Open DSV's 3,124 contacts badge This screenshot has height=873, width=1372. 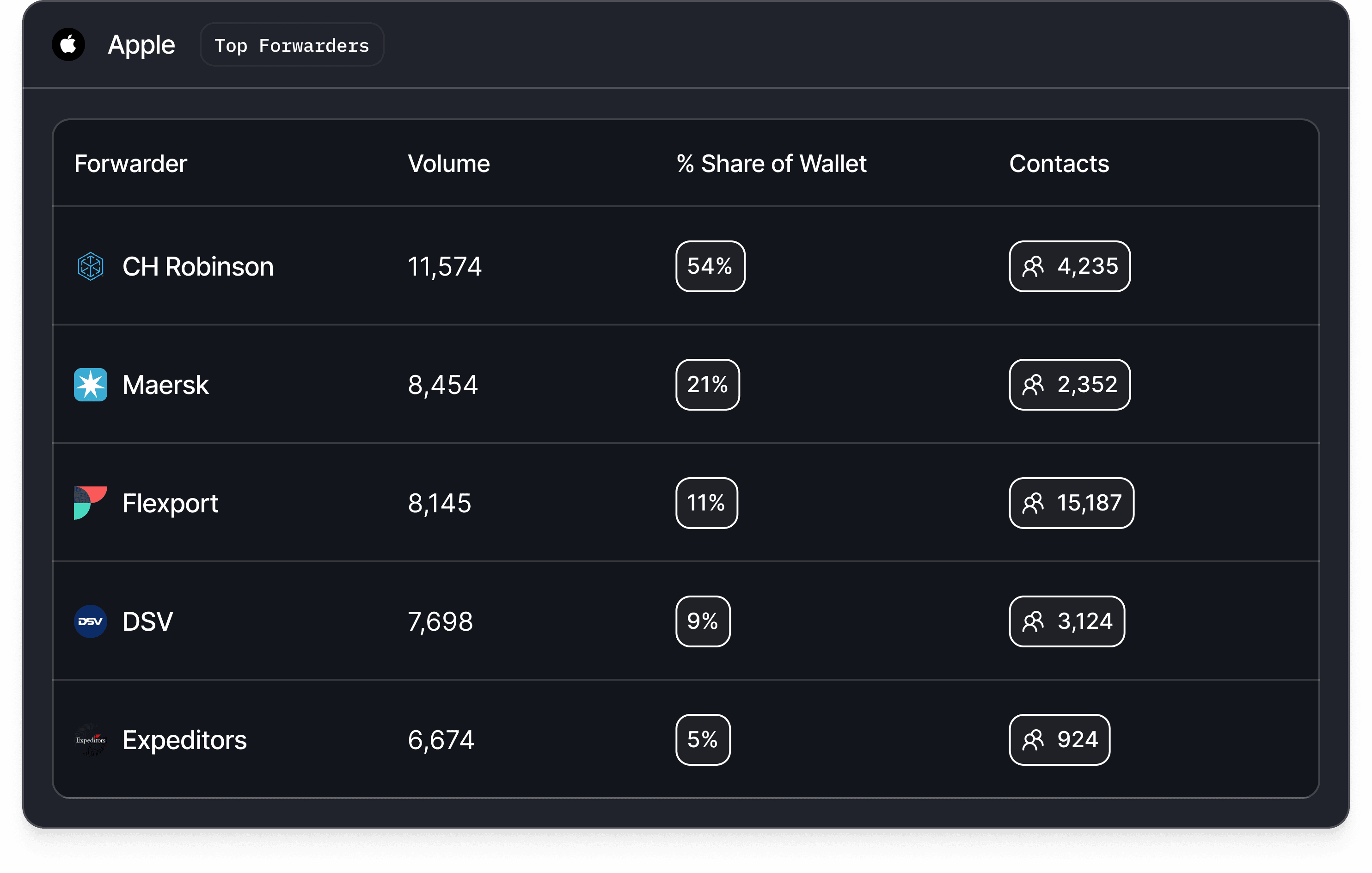(x=1066, y=621)
